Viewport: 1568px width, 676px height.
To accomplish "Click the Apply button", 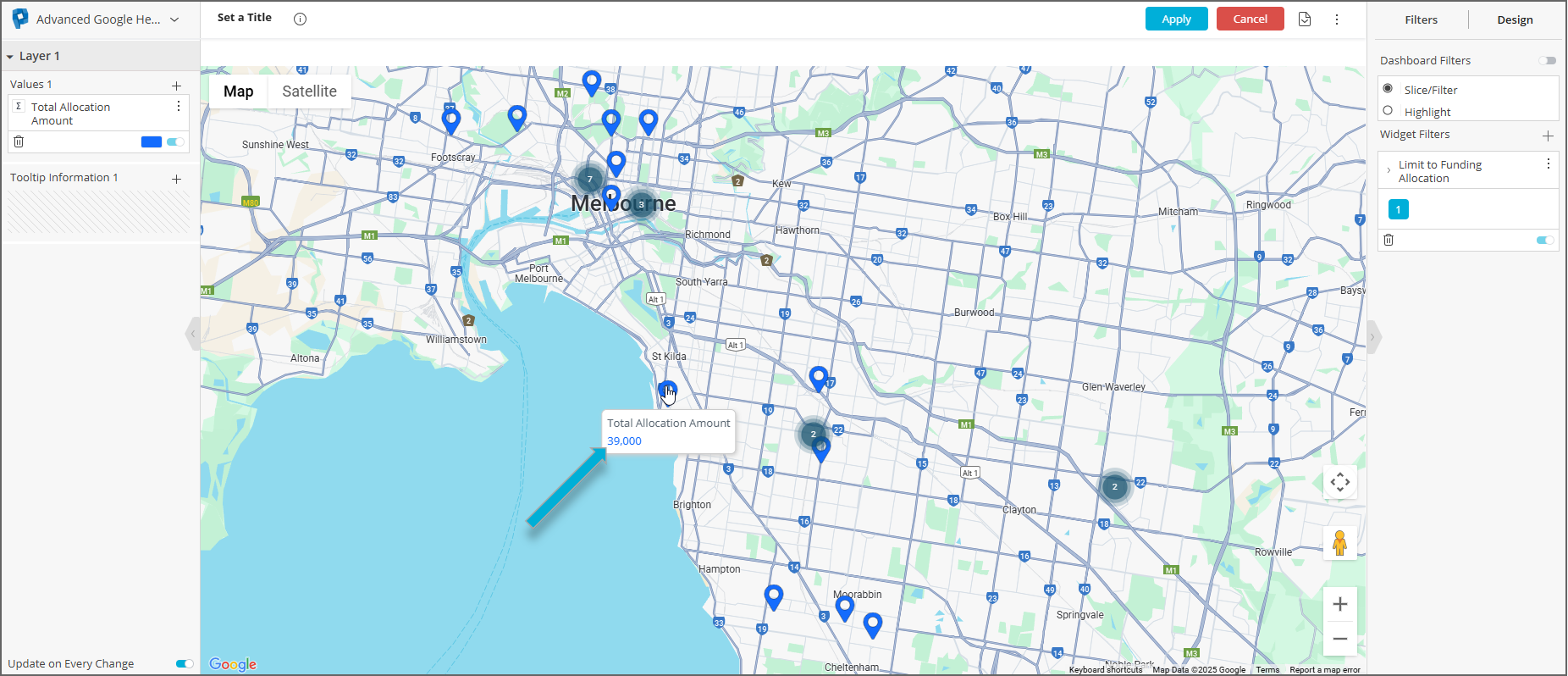I will pyautogui.click(x=1176, y=19).
